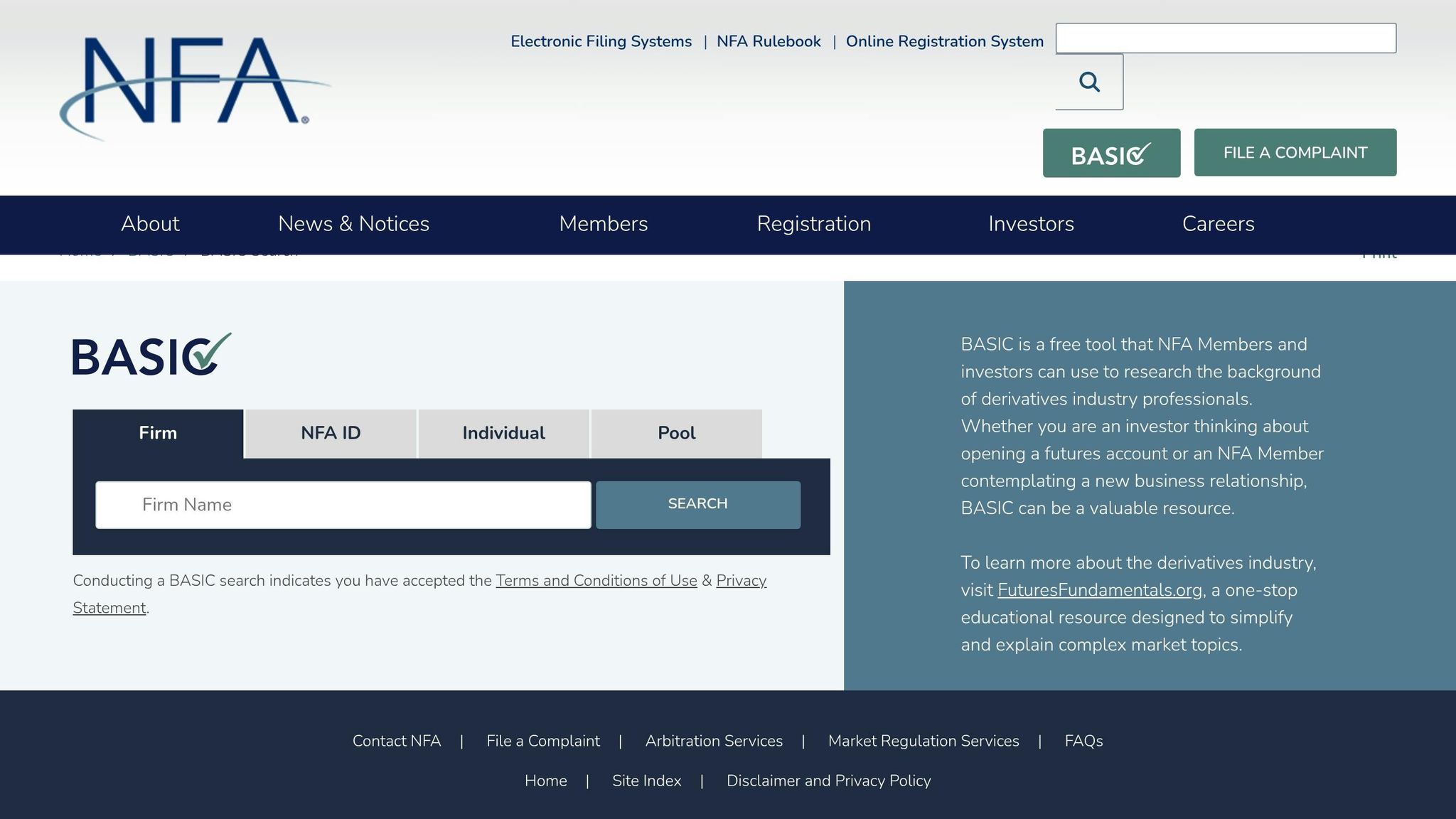Open the Online Registration System link
The height and width of the screenshot is (819, 1456).
945,41
